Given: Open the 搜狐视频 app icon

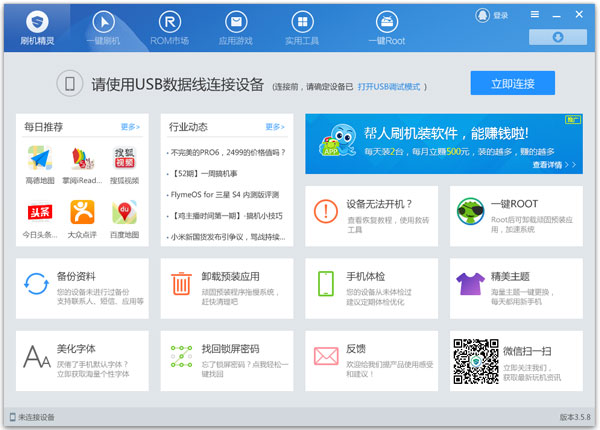Looking at the screenshot, I should tap(124, 158).
